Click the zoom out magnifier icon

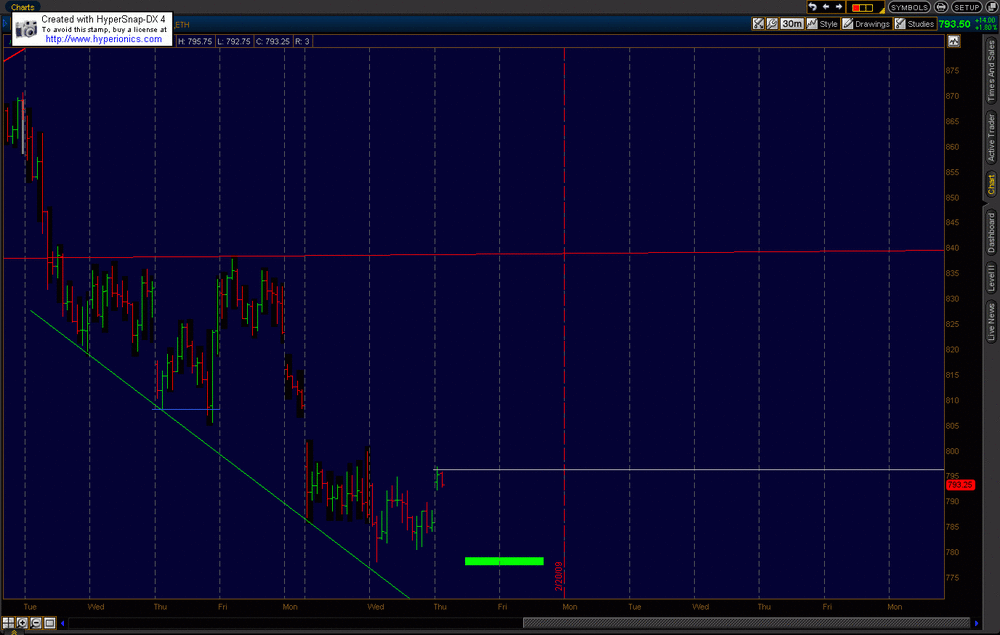tap(36, 623)
